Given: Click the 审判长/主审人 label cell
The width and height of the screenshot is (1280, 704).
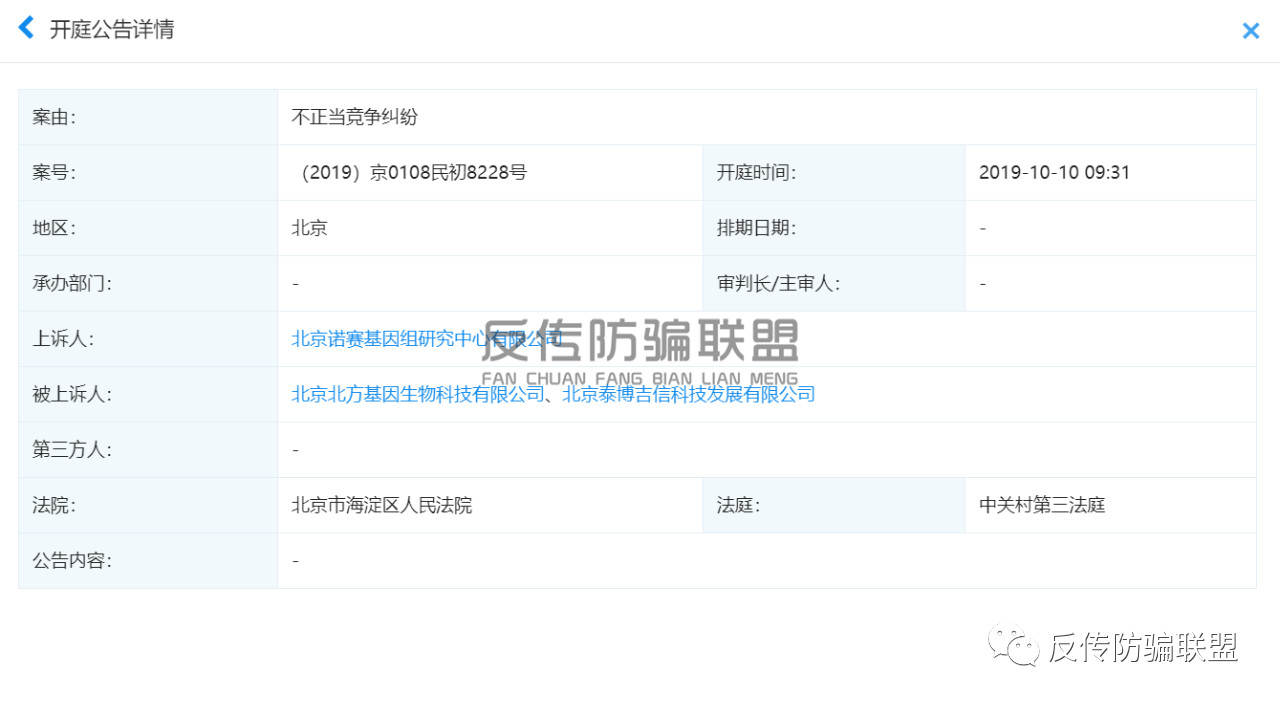Looking at the screenshot, I should click(834, 283).
